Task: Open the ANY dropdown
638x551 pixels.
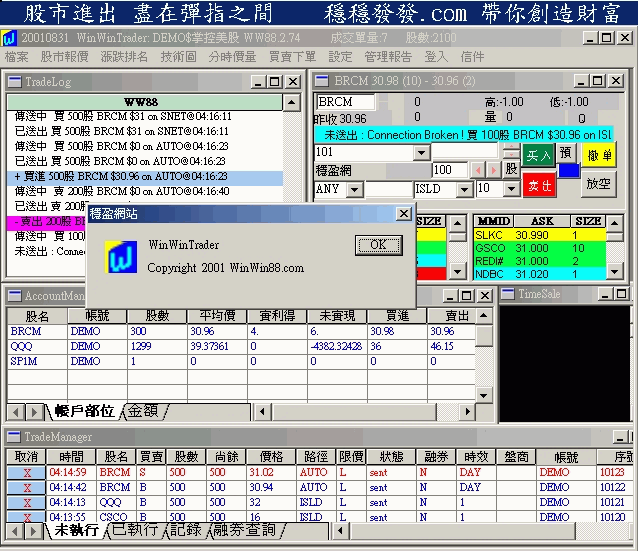Action: coord(354,190)
